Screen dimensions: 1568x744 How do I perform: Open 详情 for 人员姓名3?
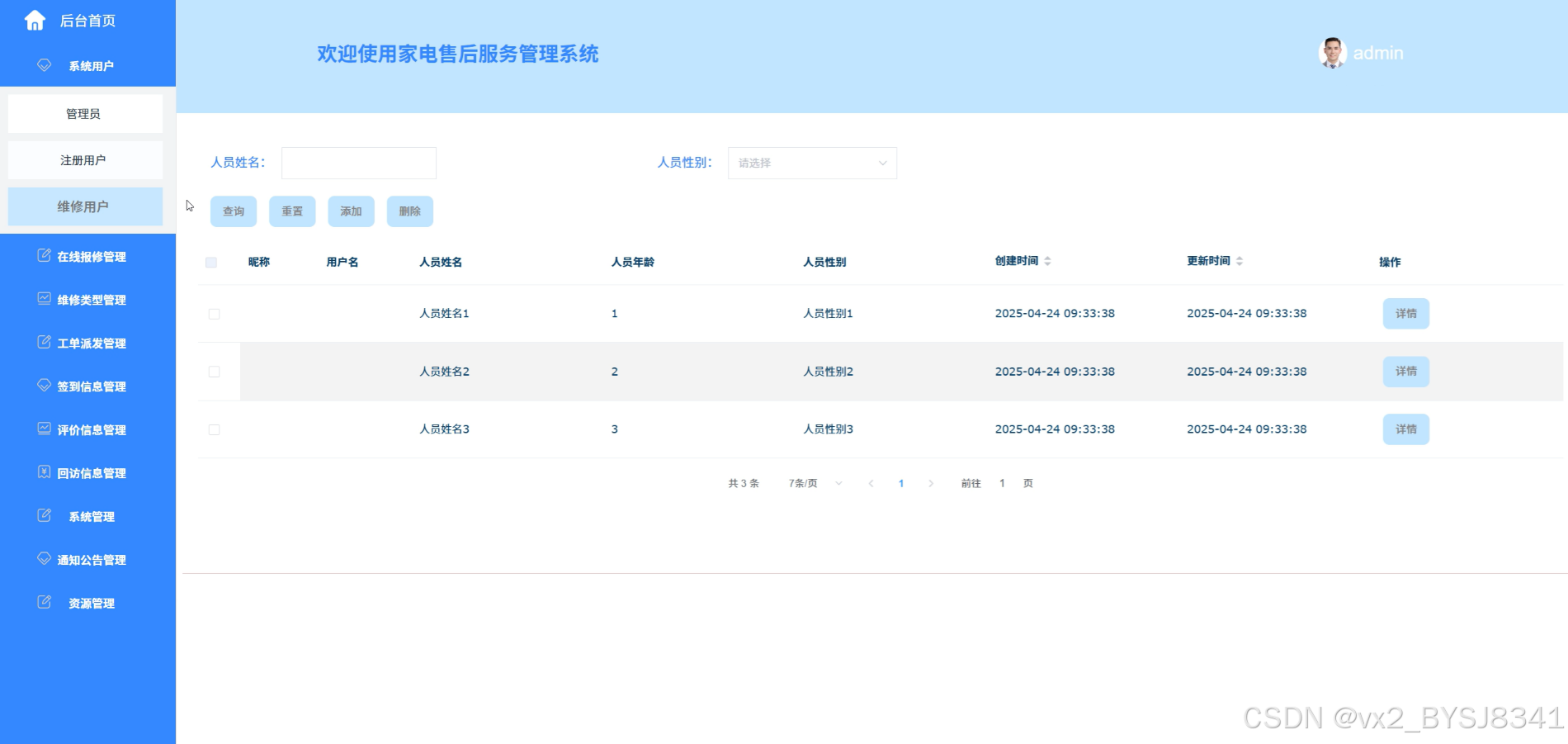click(1406, 429)
